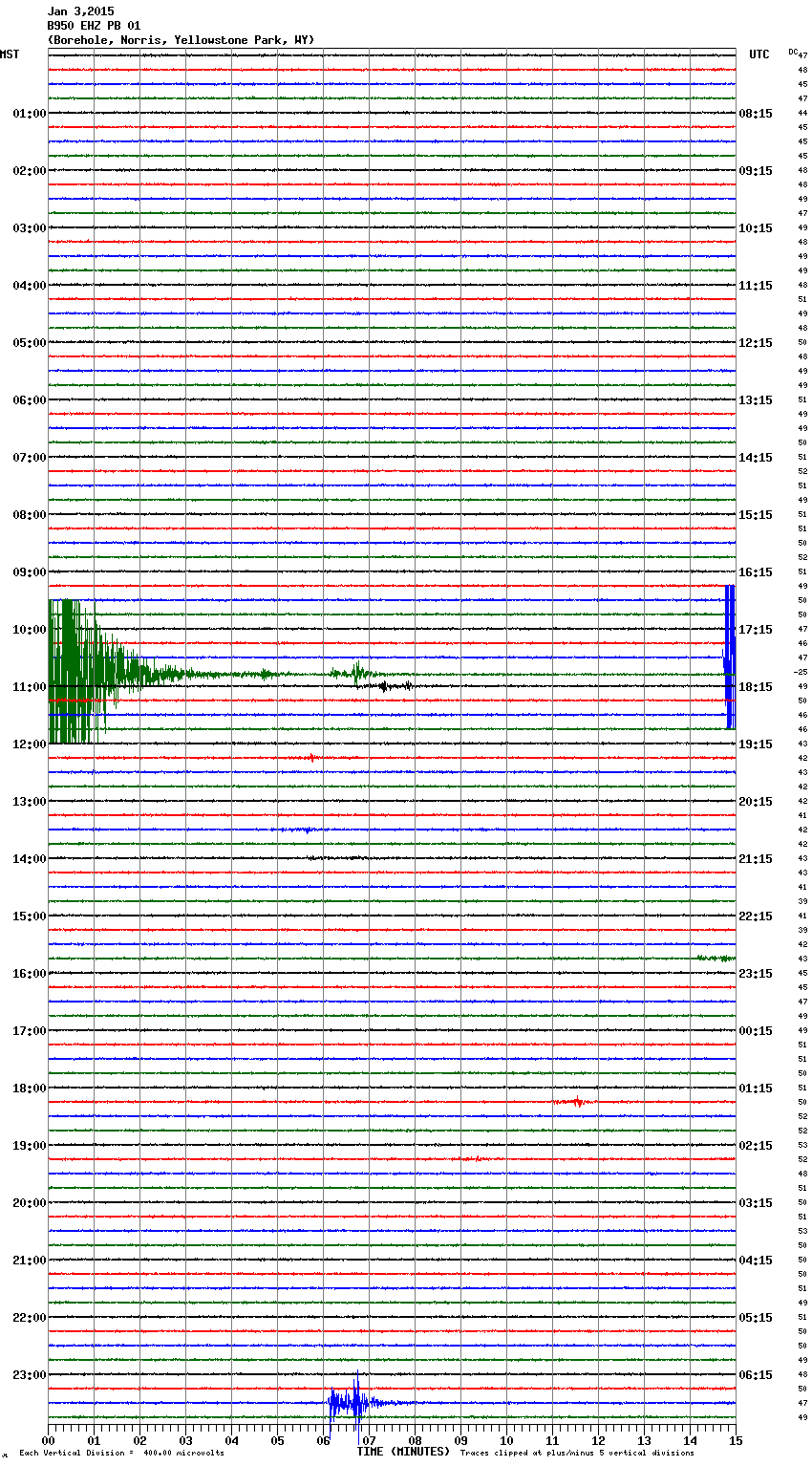Screen dimensions: 812x1466
Task: Click the 'MST' time zone label
Action: coord(10,54)
